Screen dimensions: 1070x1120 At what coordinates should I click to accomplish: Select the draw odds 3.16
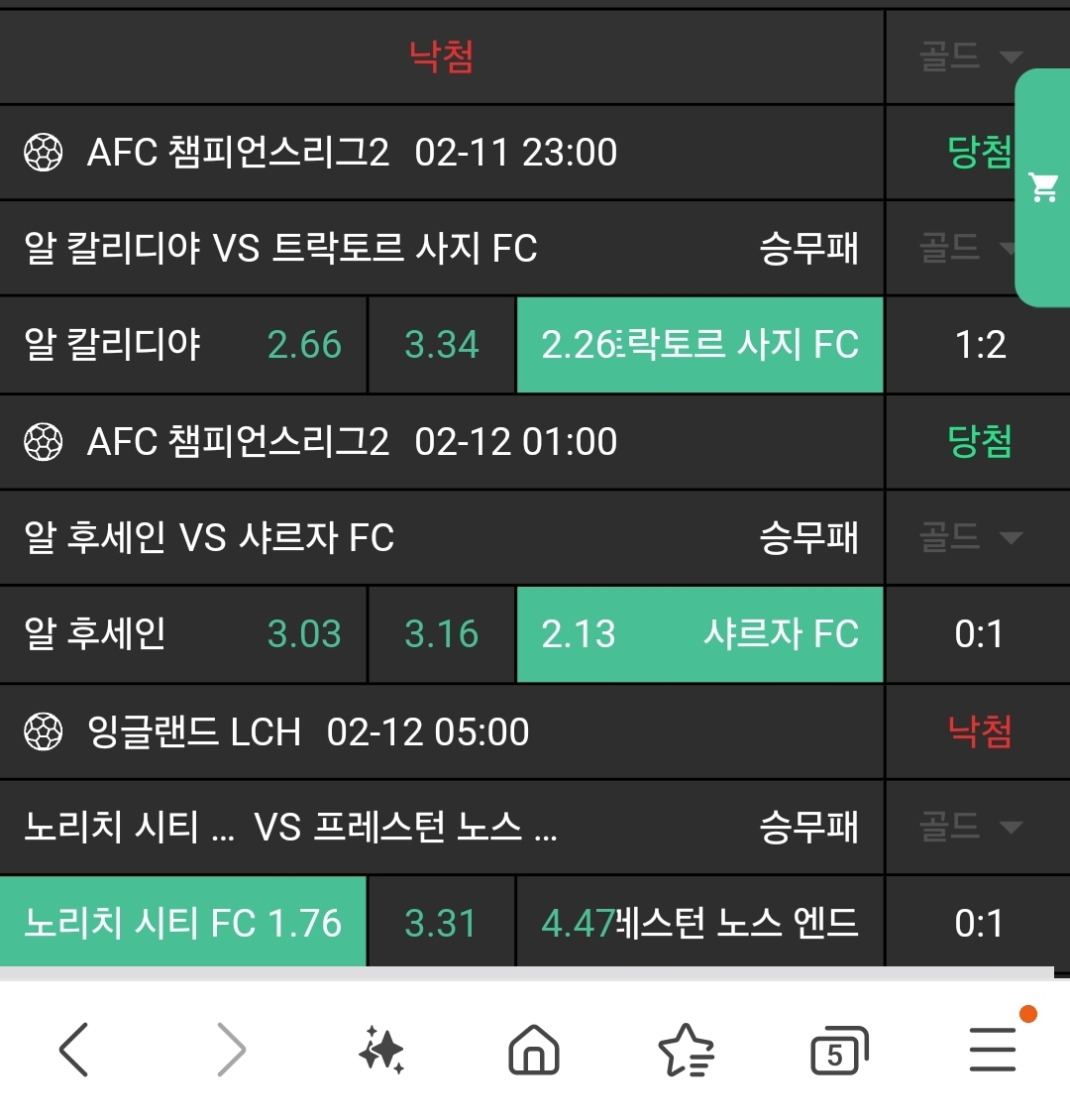pyautogui.click(x=441, y=634)
